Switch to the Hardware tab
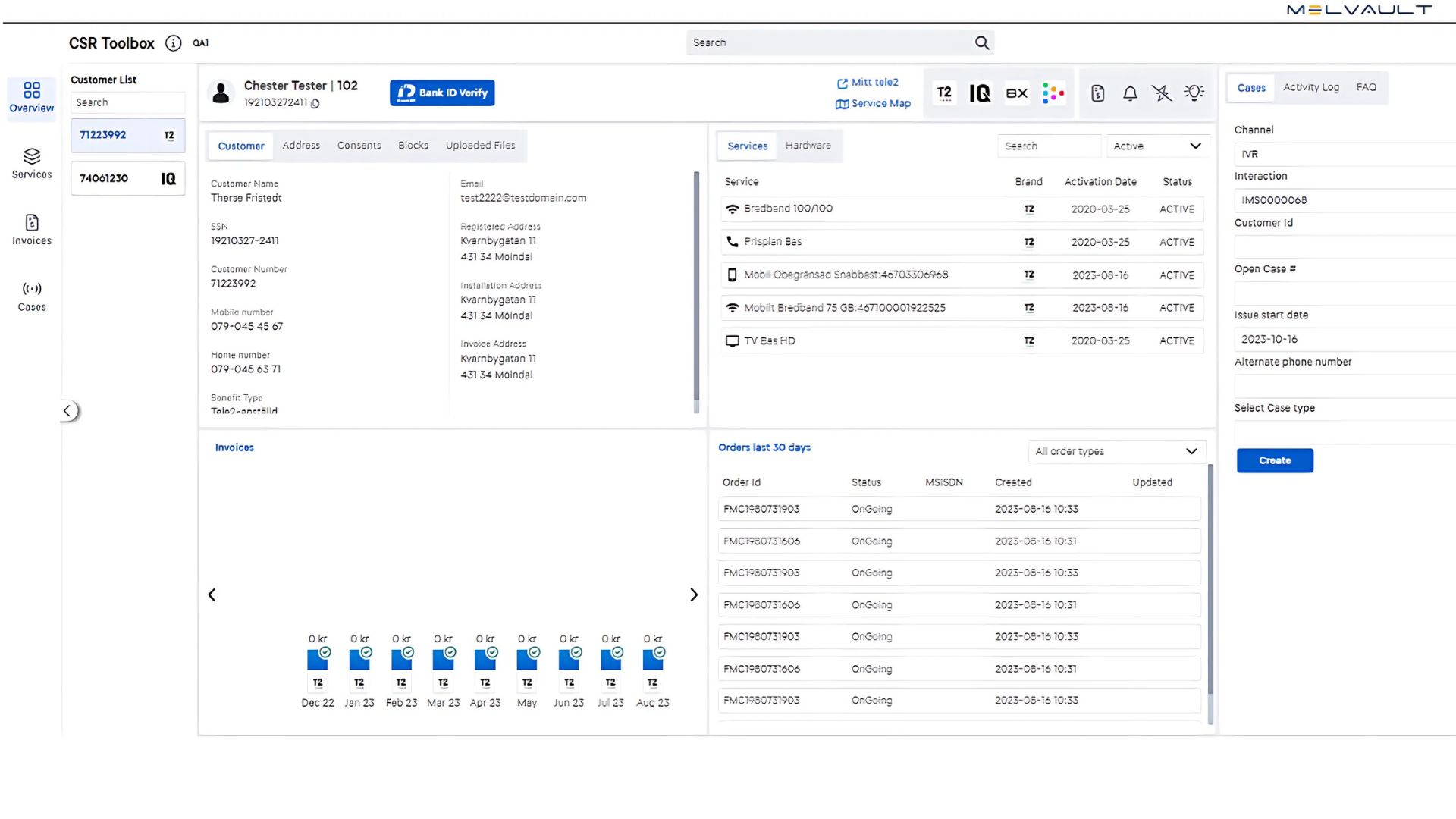 (x=808, y=146)
